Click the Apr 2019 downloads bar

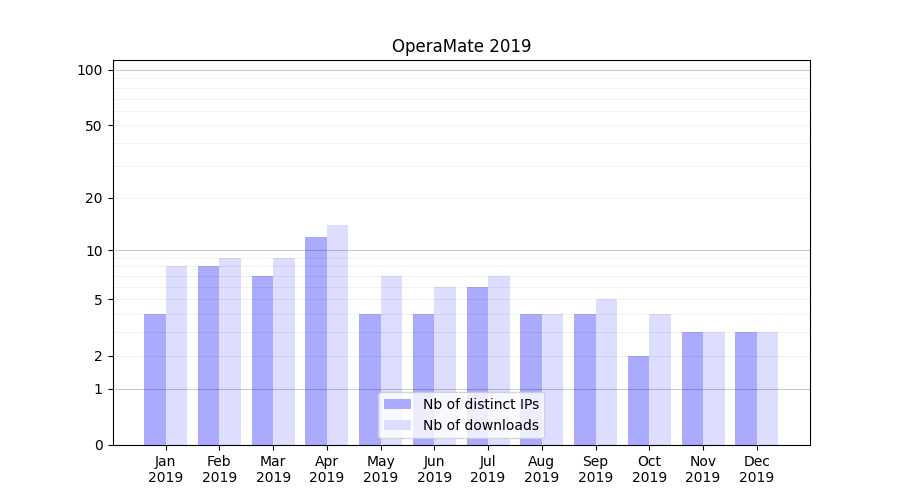[337, 335]
